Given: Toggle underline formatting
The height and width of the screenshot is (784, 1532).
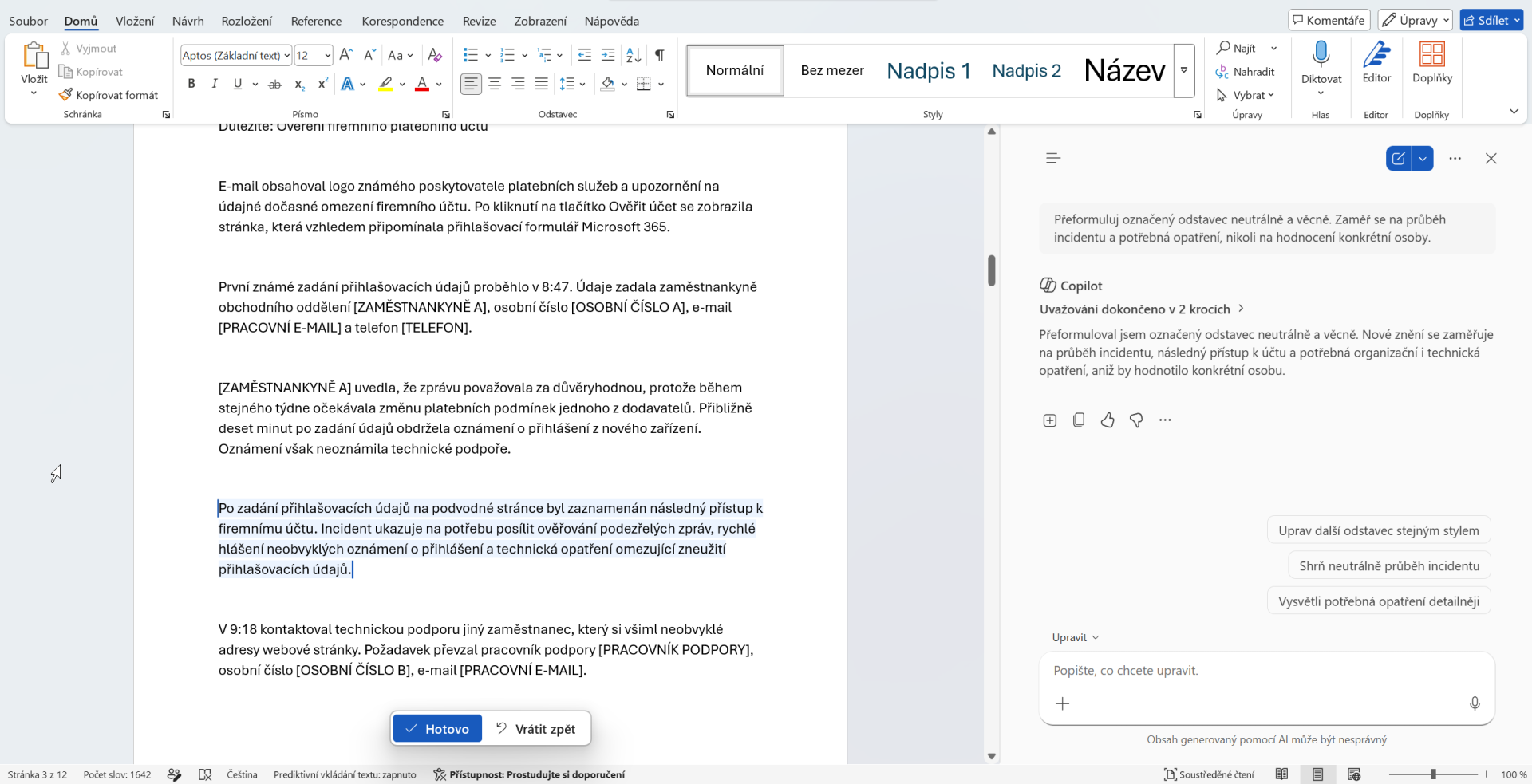Looking at the screenshot, I should pos(237,84).
